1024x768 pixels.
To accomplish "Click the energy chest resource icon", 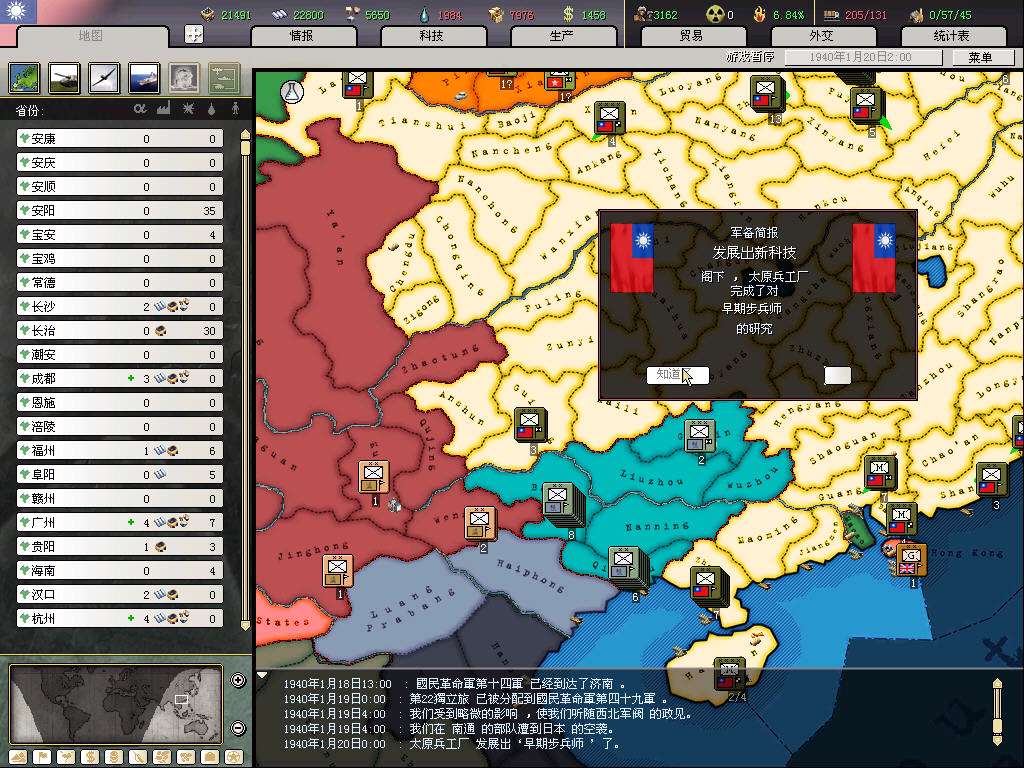I will [x=208, y=14].
